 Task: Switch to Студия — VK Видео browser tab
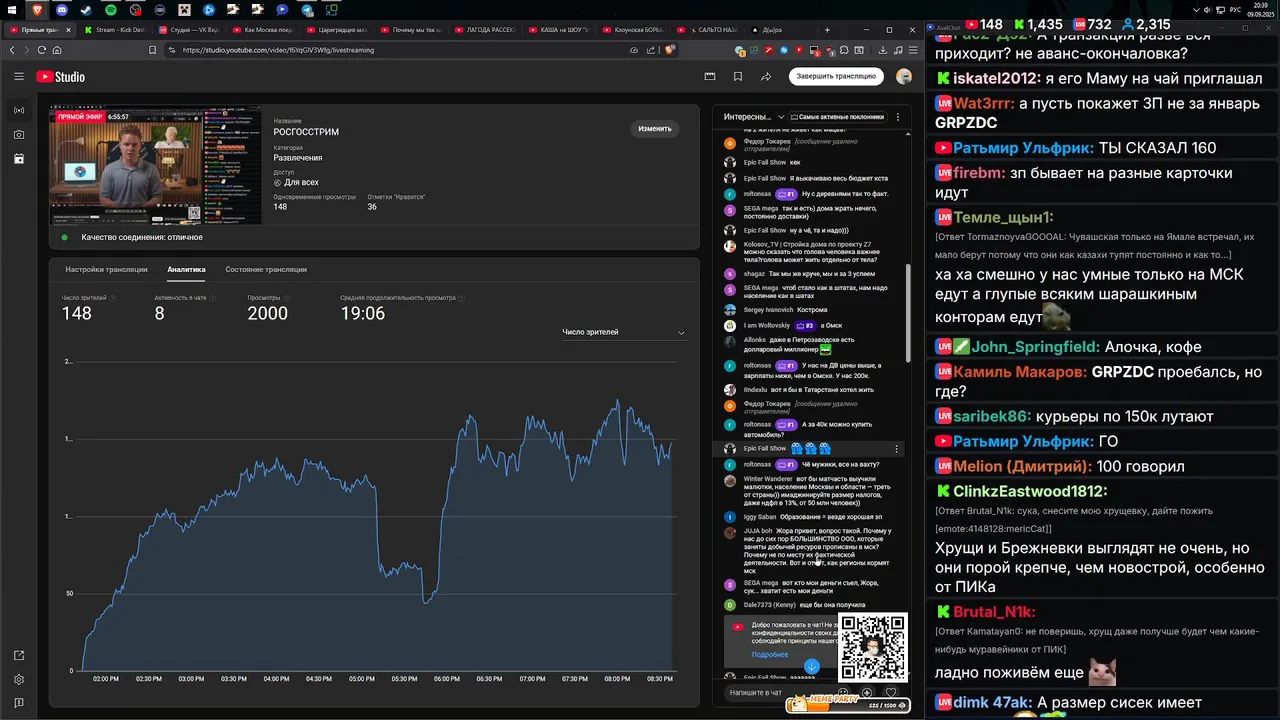pyautogui.click(x=192, y=30)
